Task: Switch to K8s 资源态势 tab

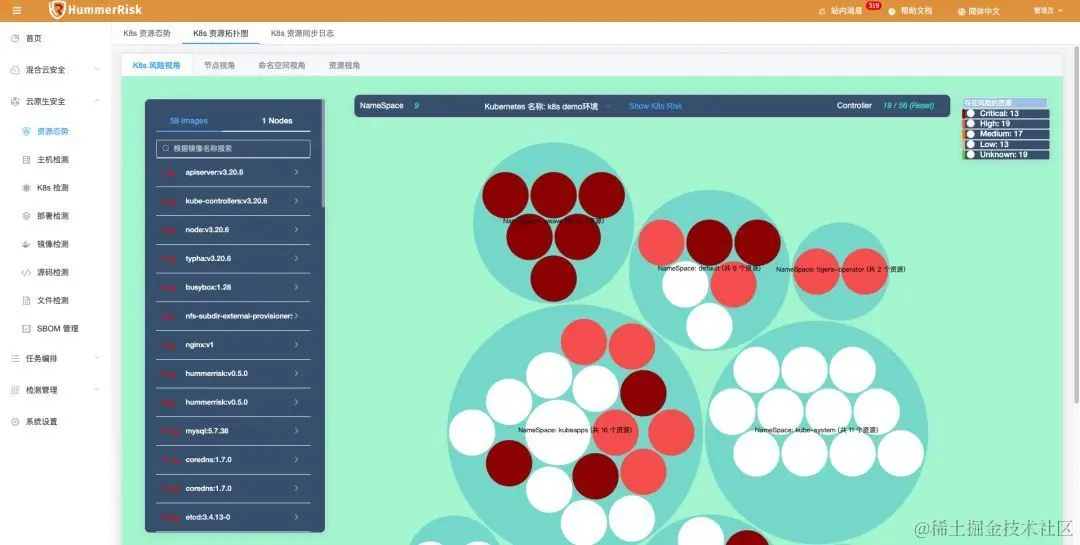Action: coord(147,33)
